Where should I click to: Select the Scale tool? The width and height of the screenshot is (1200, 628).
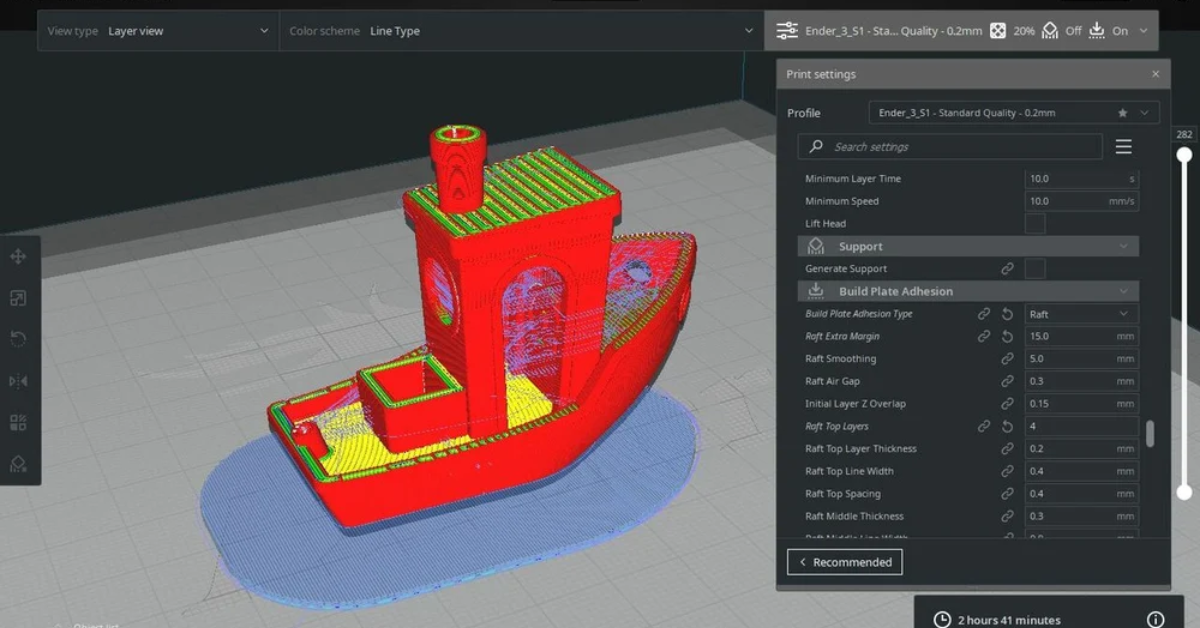[17, 297]
